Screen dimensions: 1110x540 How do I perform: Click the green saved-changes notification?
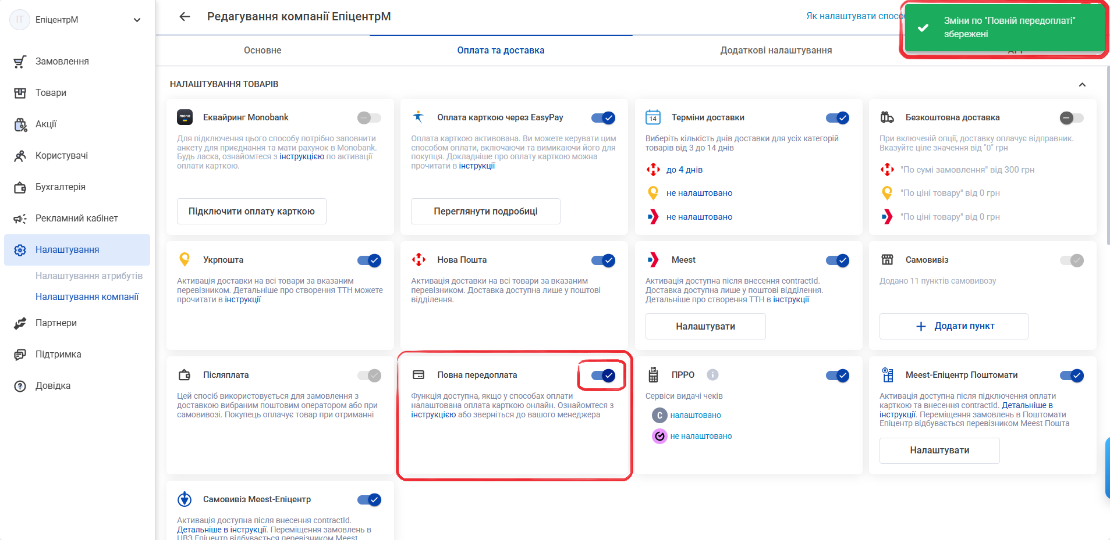coord(1003,28)
